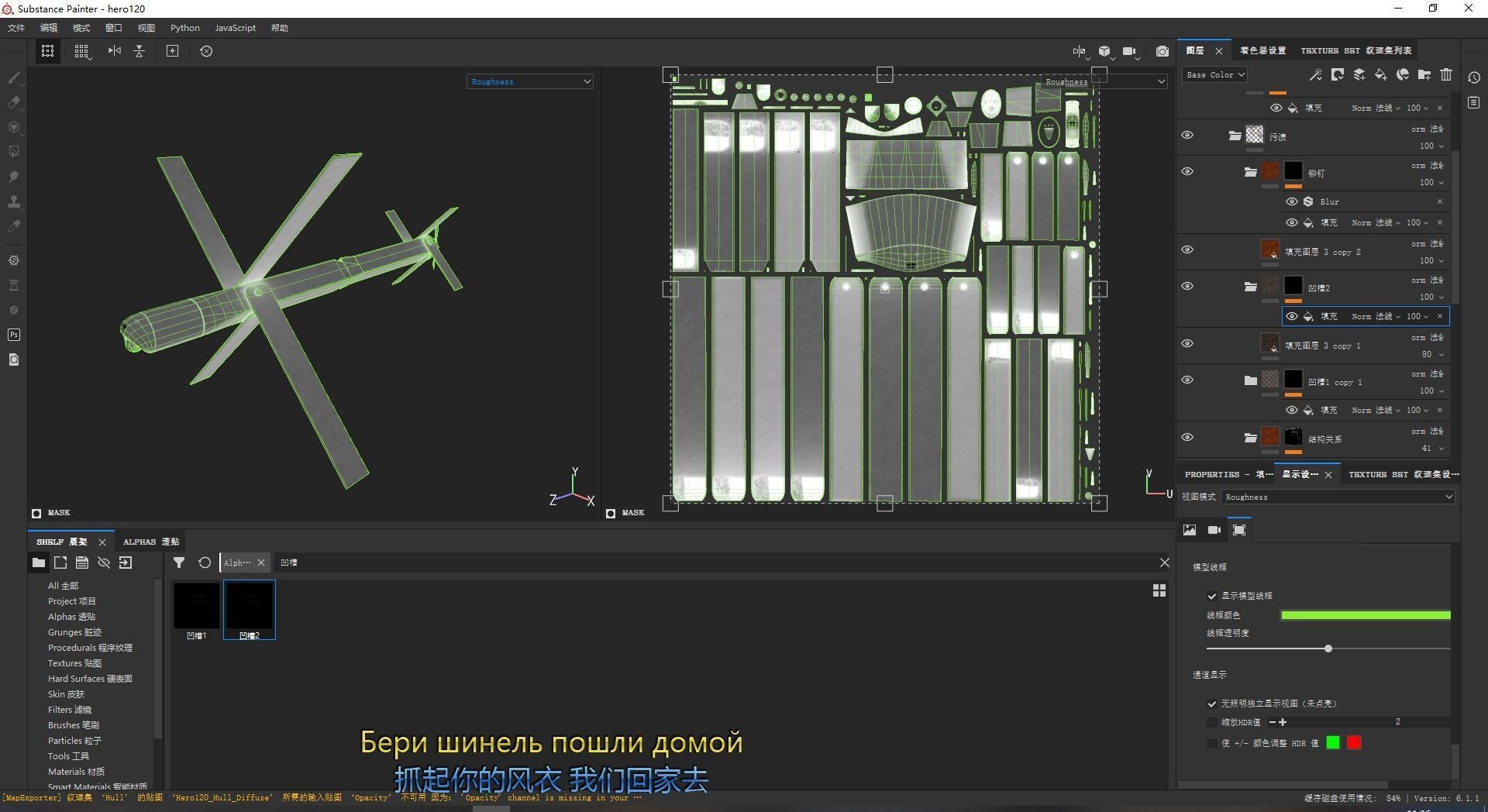The width and height of the screenshot is (1488, 812).
Task: Switch to the 着色器设置 tab
Action: (1262, 50)
